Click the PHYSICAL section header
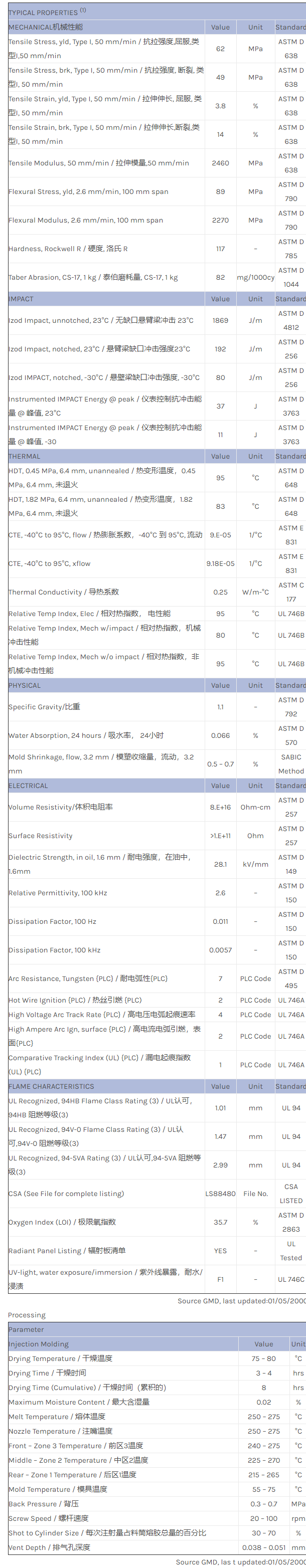306x1568 pixels. 25,685
